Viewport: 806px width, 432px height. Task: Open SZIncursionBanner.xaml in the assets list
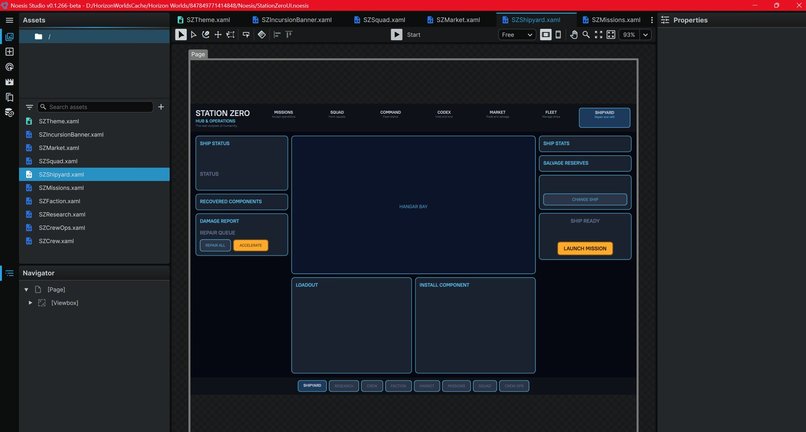coord(94,135)
